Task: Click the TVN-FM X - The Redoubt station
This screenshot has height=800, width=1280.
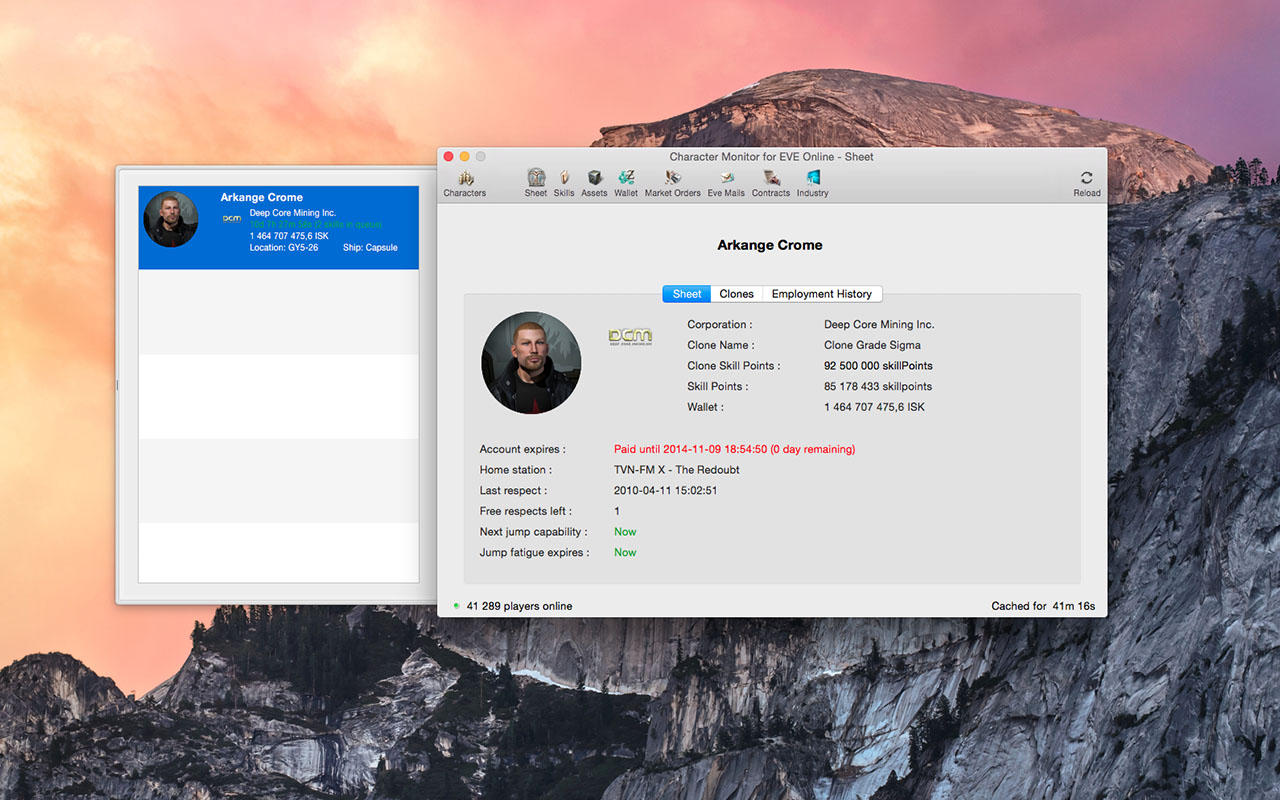Action: [677, 470]
